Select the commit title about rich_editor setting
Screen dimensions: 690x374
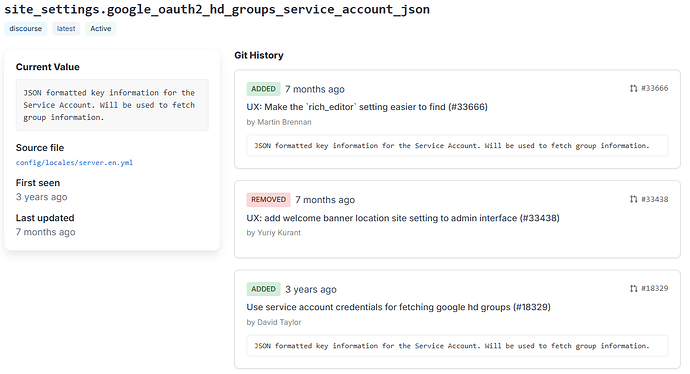(x=367, y=107)
